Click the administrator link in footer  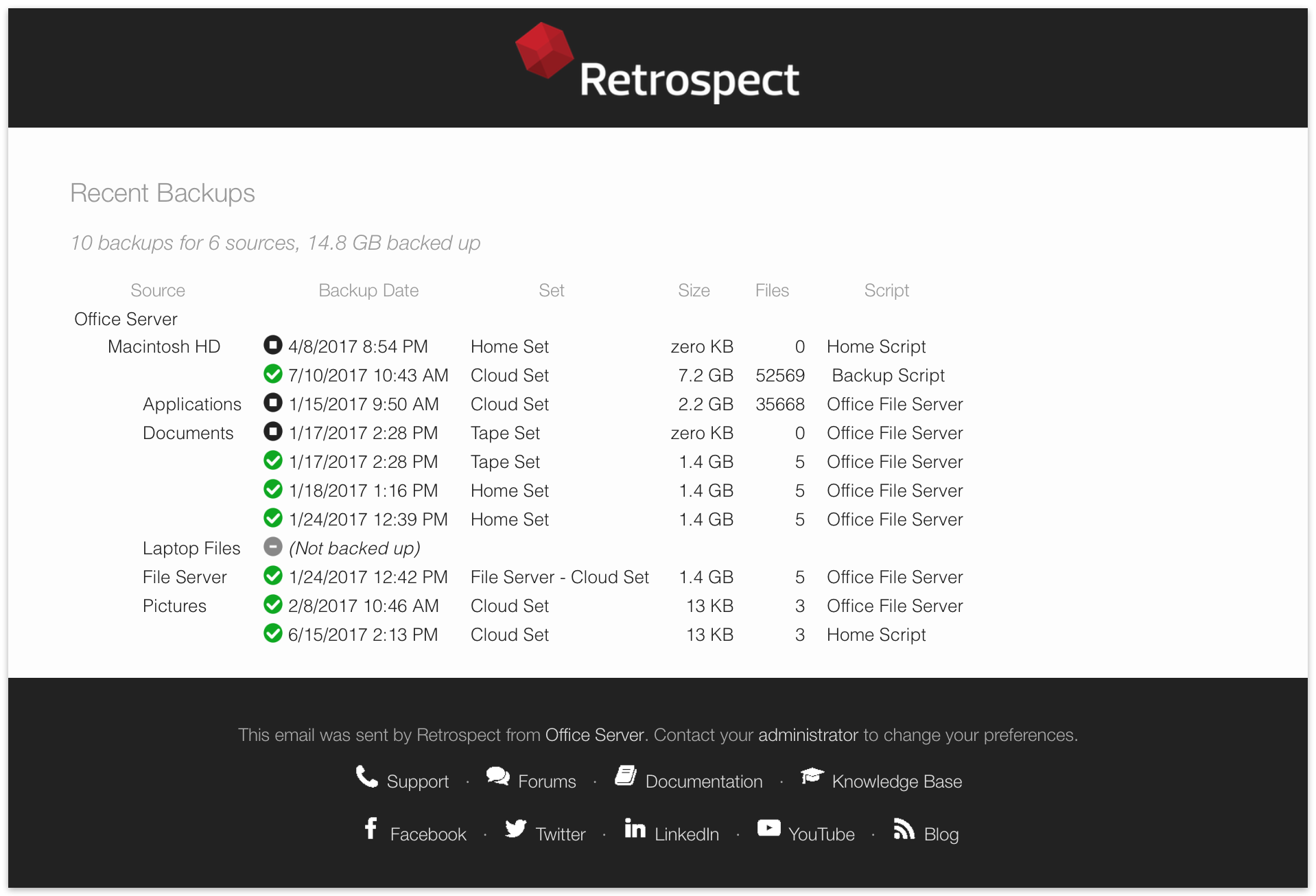808,735
